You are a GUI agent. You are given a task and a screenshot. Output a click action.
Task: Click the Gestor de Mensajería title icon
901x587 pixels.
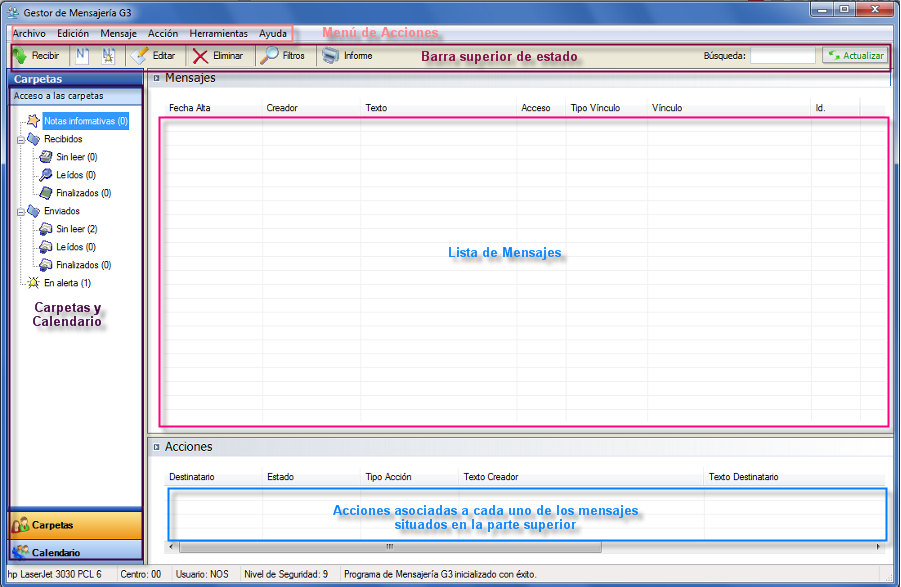coord(13,12)
